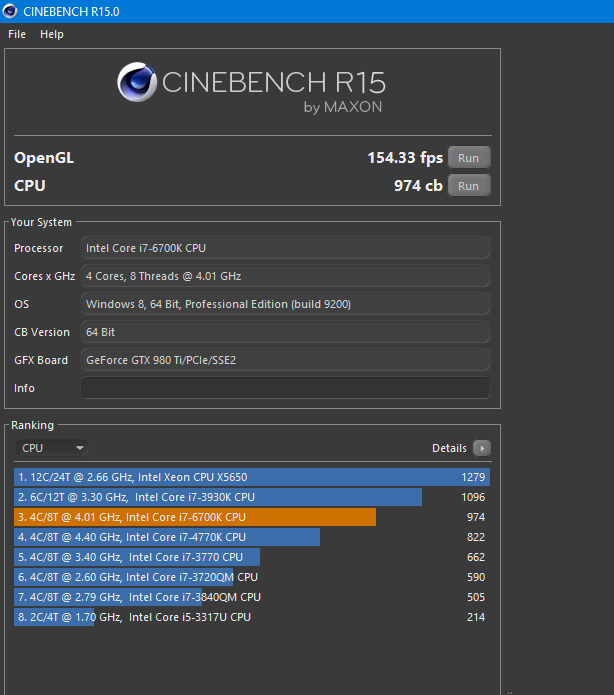Click the OpenGL label
614x695 pixels.
pyautogui.click(x=44, y=158)
